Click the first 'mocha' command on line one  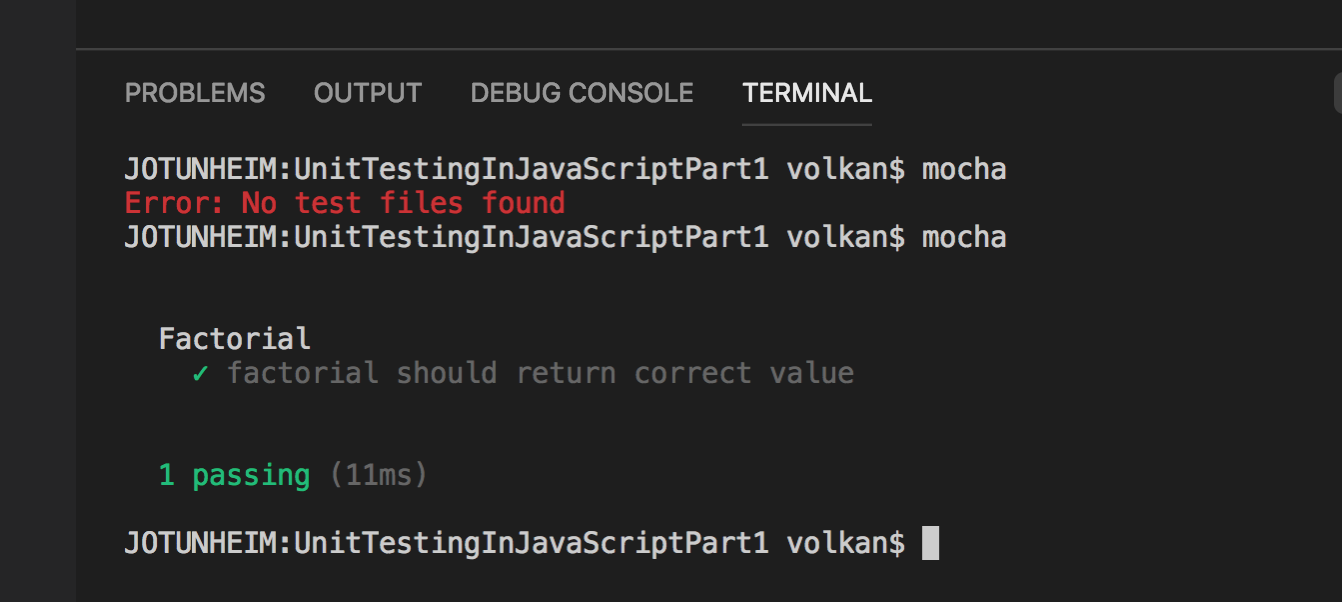coord(963,169)
